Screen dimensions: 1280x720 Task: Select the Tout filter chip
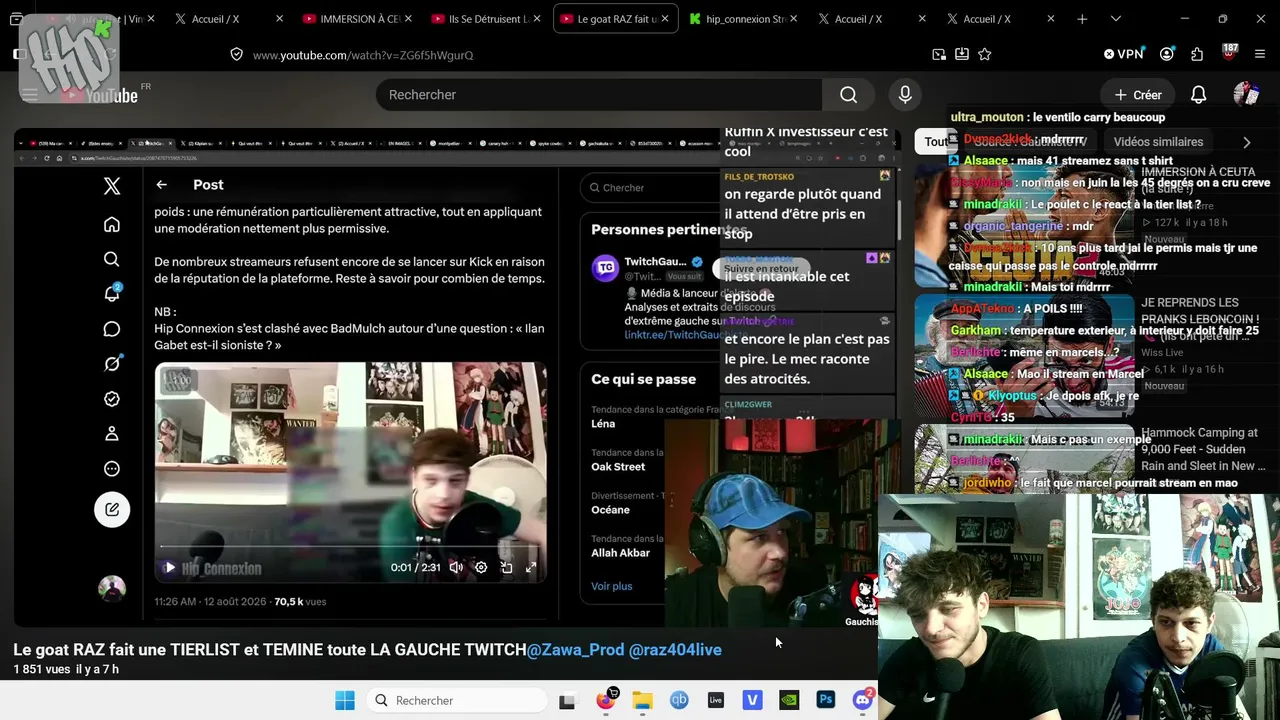tap(936, 142)
